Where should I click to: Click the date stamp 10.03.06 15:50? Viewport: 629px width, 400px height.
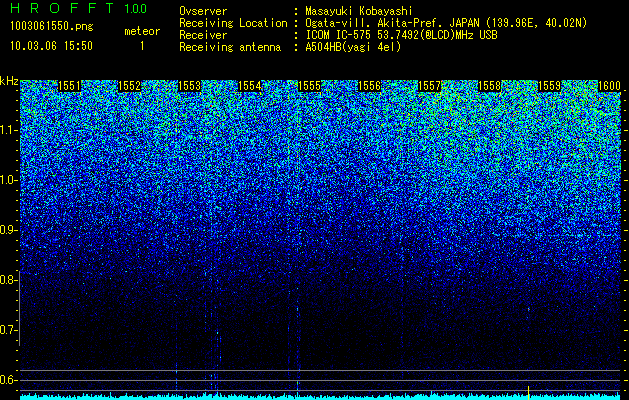click(51, 46)
